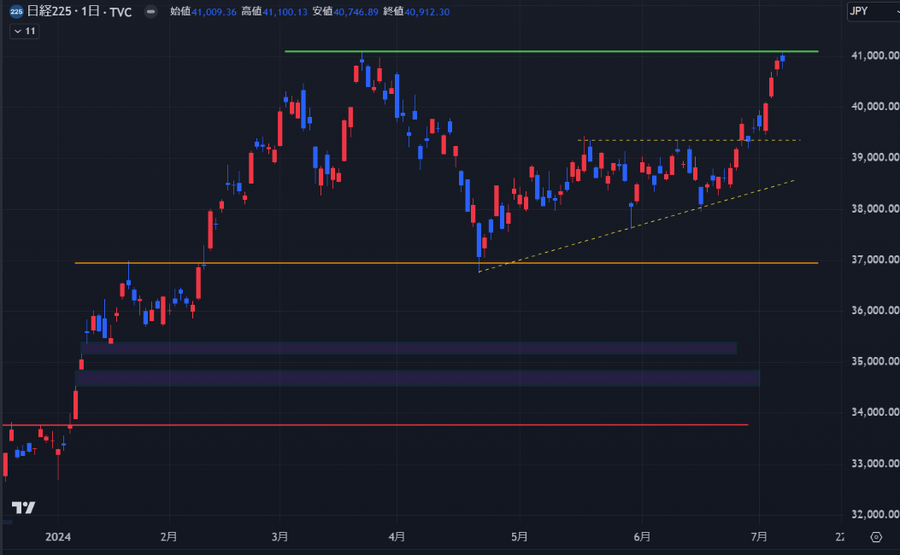
Task: Click the 4月 label on the time axis
Action: pyautogui.click(x=397, y=537)
